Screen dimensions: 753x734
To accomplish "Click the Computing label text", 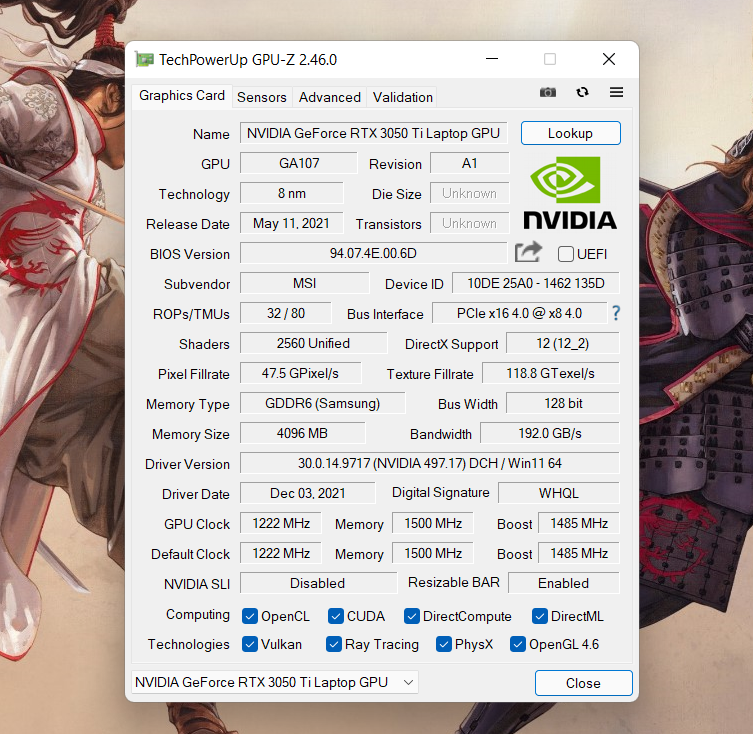I will (x=198, y=615).
